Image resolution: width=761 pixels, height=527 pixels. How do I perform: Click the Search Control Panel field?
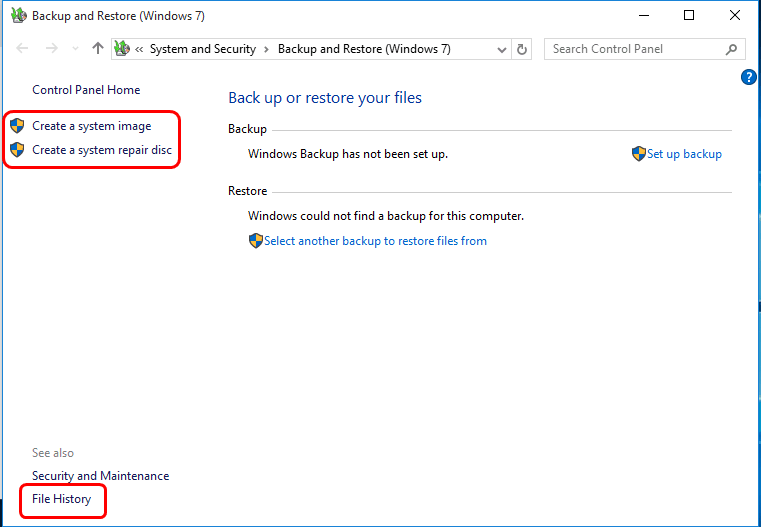(645, 49)
